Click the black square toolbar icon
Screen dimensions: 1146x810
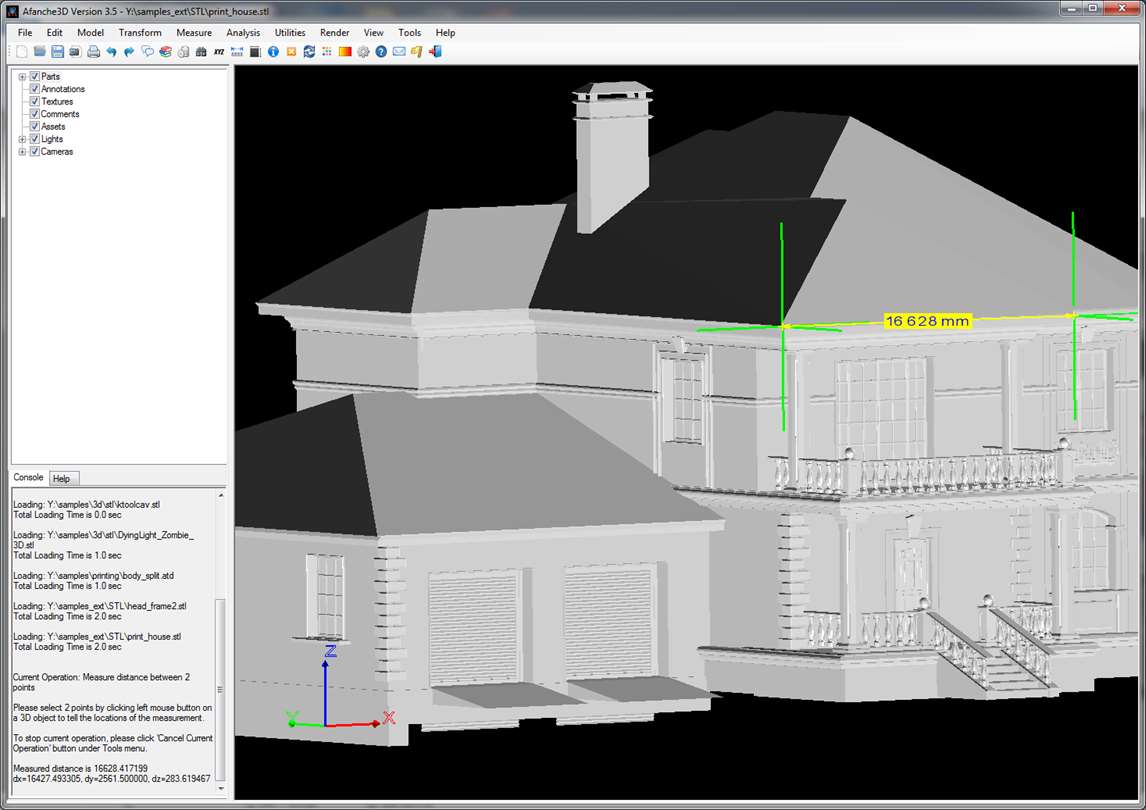tap(255, 52)
